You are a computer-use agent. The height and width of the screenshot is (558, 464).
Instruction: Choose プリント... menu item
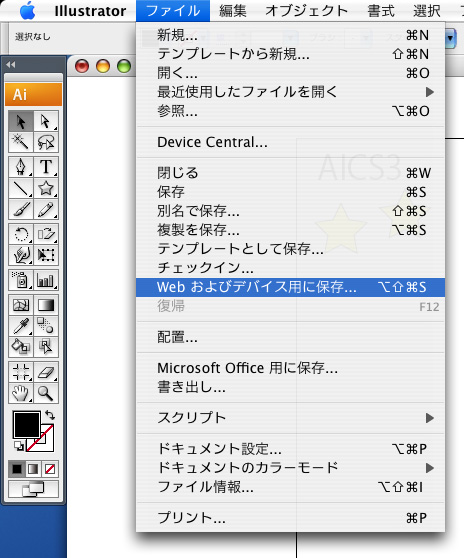tap(290, 517)
